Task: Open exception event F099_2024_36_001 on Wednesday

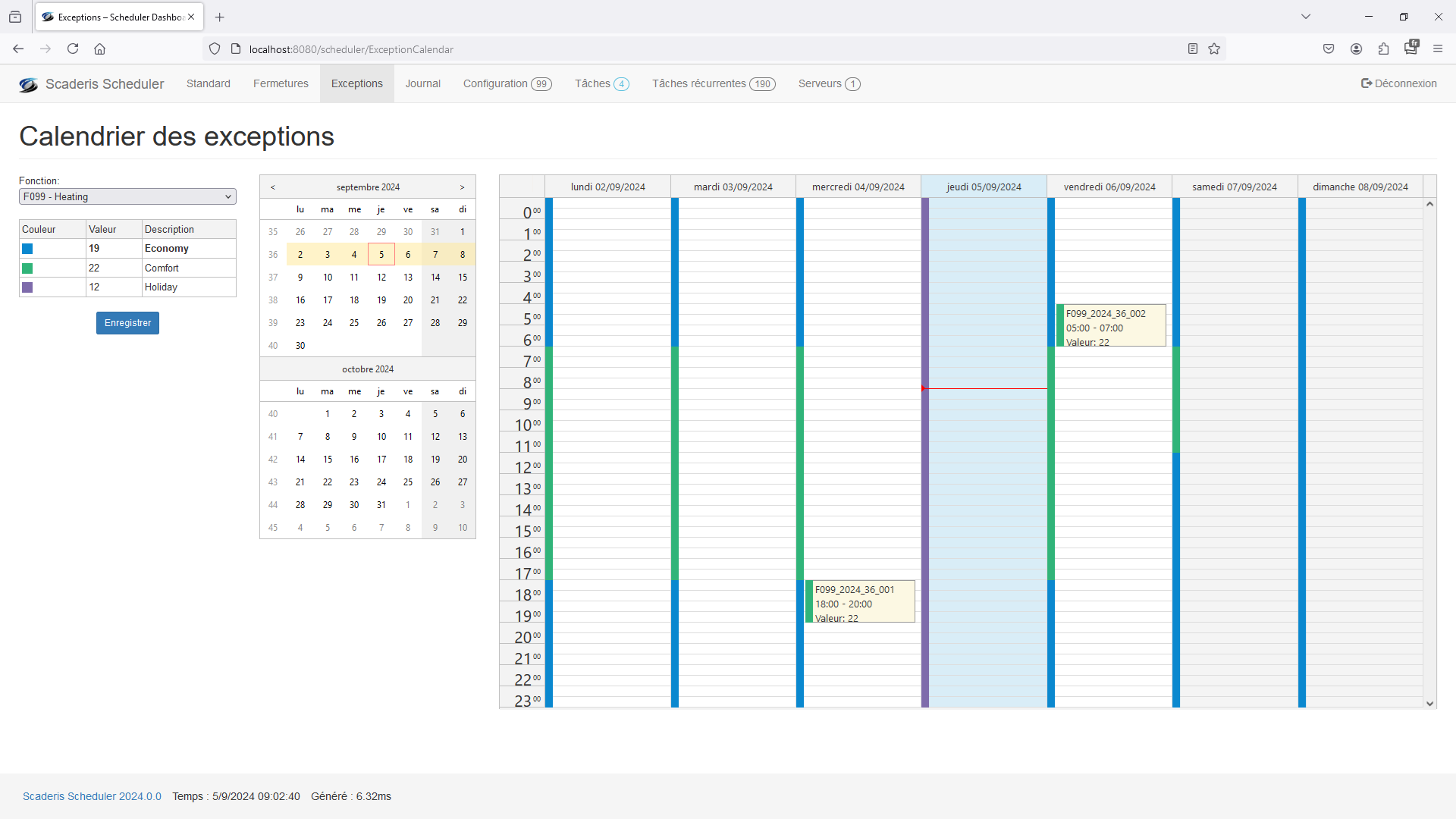Action: pyautogui.click(x=860, y=602)
